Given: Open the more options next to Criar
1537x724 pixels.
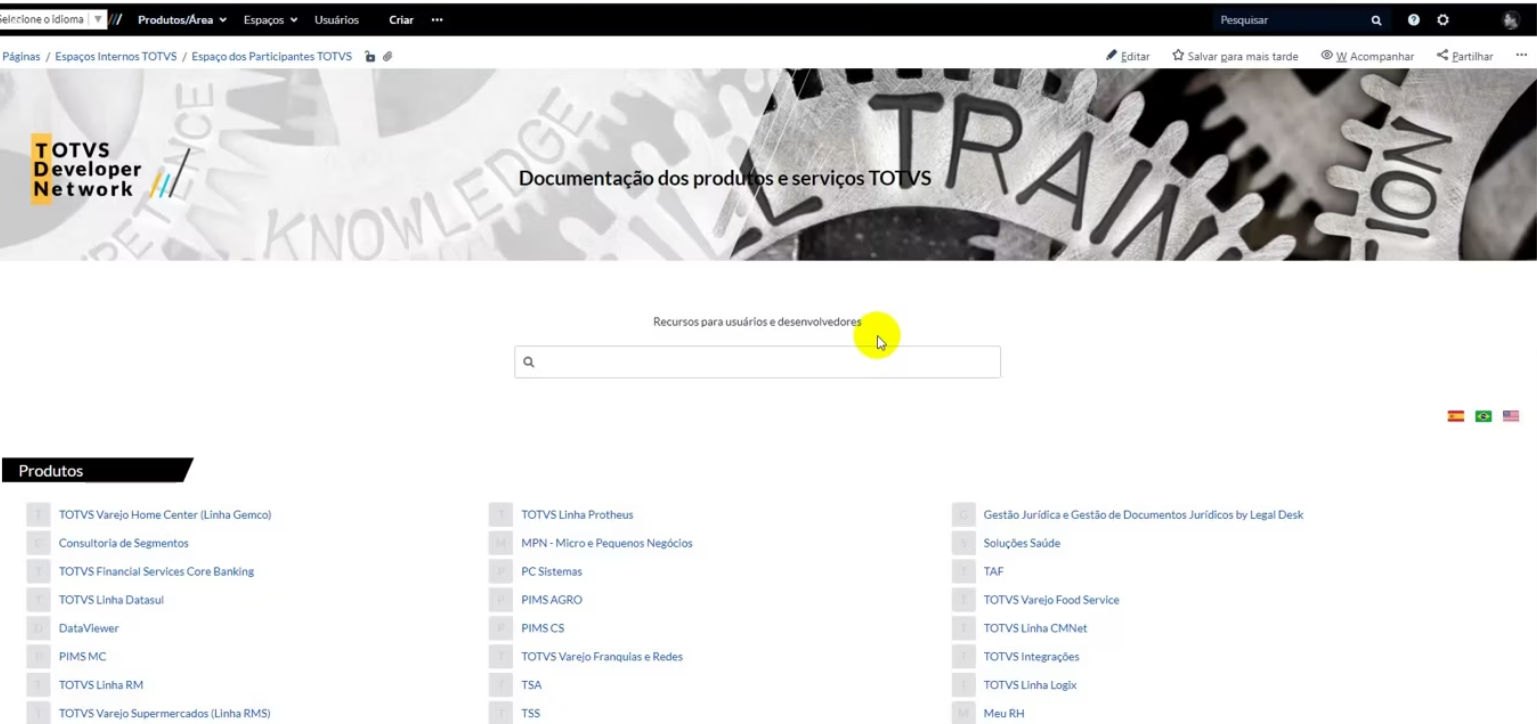Looking at the screenshot, I should pos(437,20).
